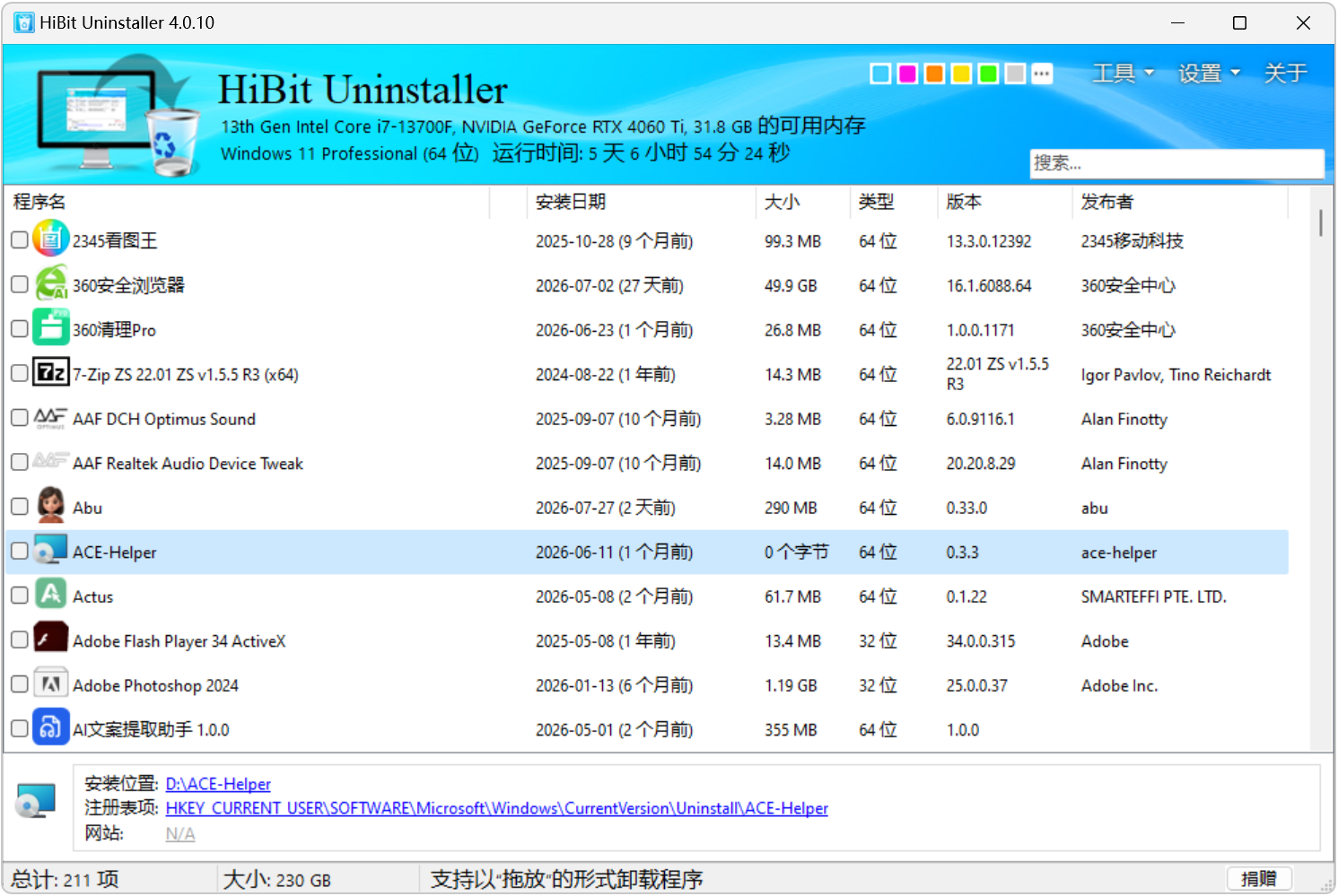
Task: Click date 2026-07-27 (2 天前) cell
Action: point(605,509)
